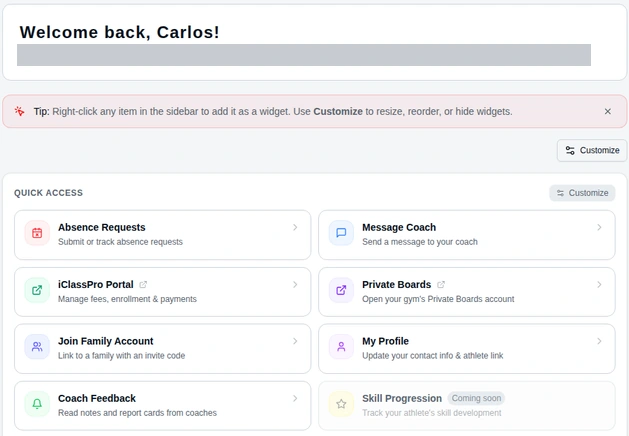This screenshot has width=629, height=436.
Task: Open the Message Coach chevron arrow
Action: click(x=599, y=227)
